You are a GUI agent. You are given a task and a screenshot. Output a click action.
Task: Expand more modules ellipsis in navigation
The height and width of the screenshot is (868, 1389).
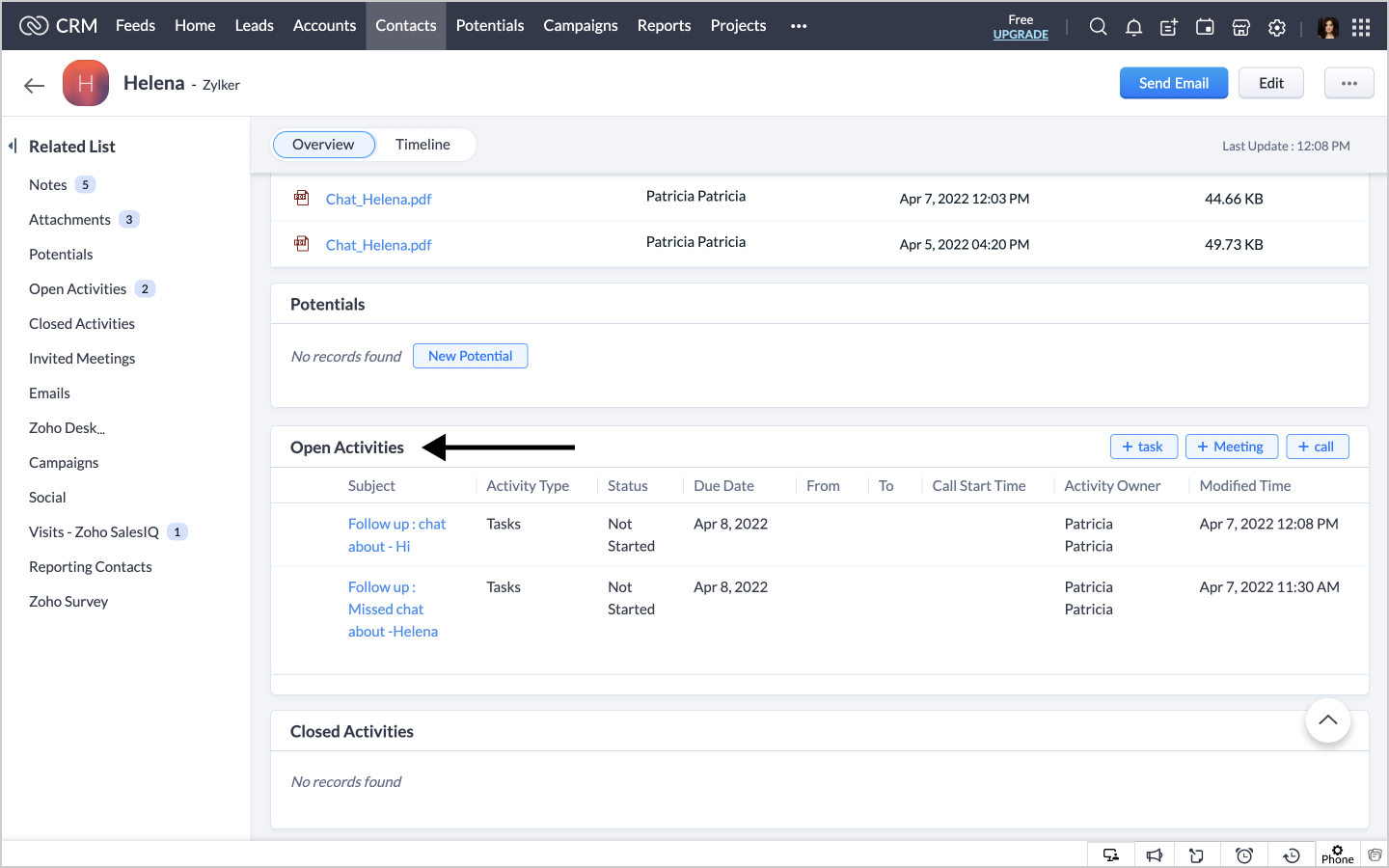click(x=798, y=26)
